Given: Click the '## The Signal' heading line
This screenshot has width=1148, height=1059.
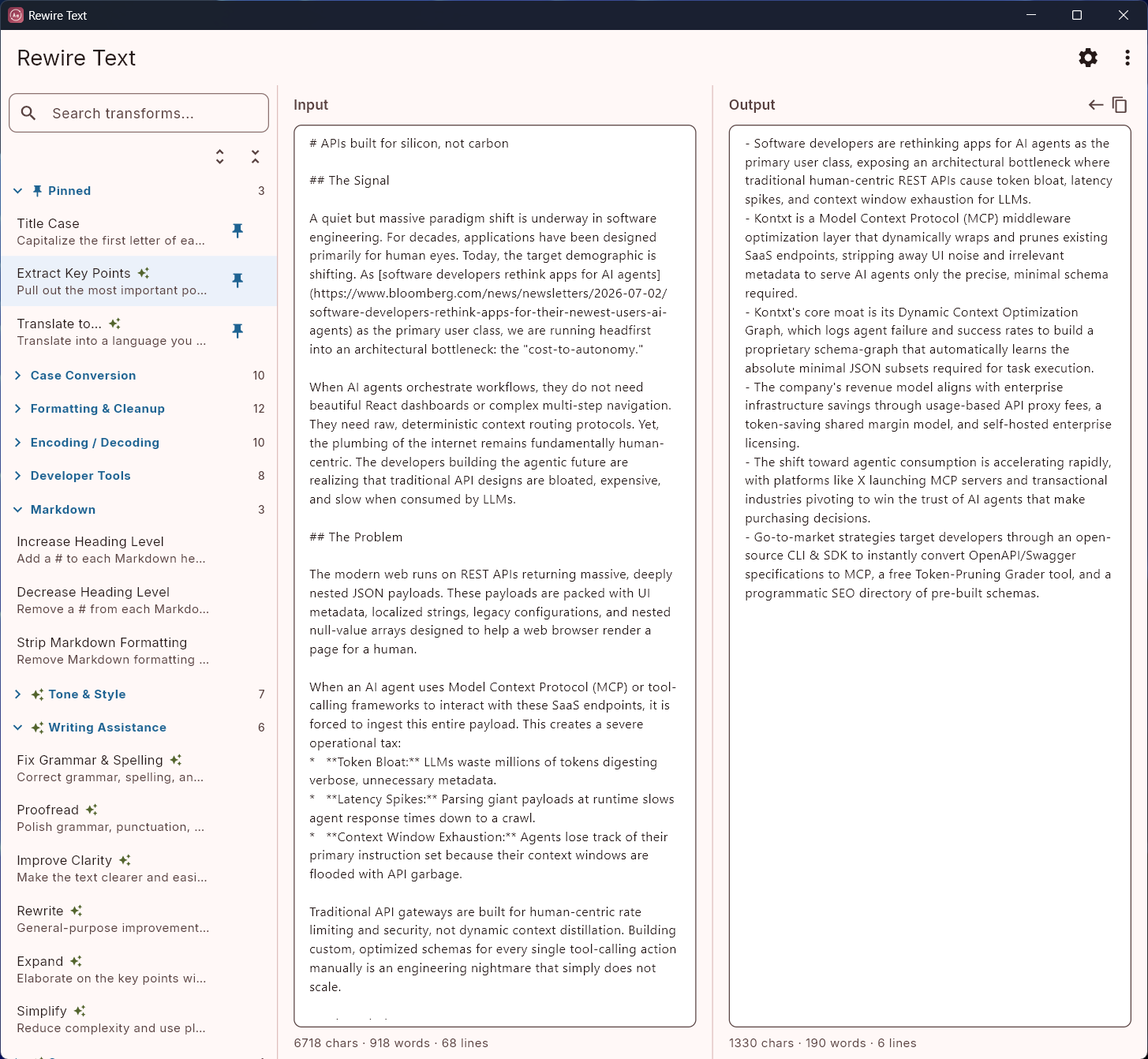Looking at the screenshot, I should pyautogui.click(x=350, y=181).
